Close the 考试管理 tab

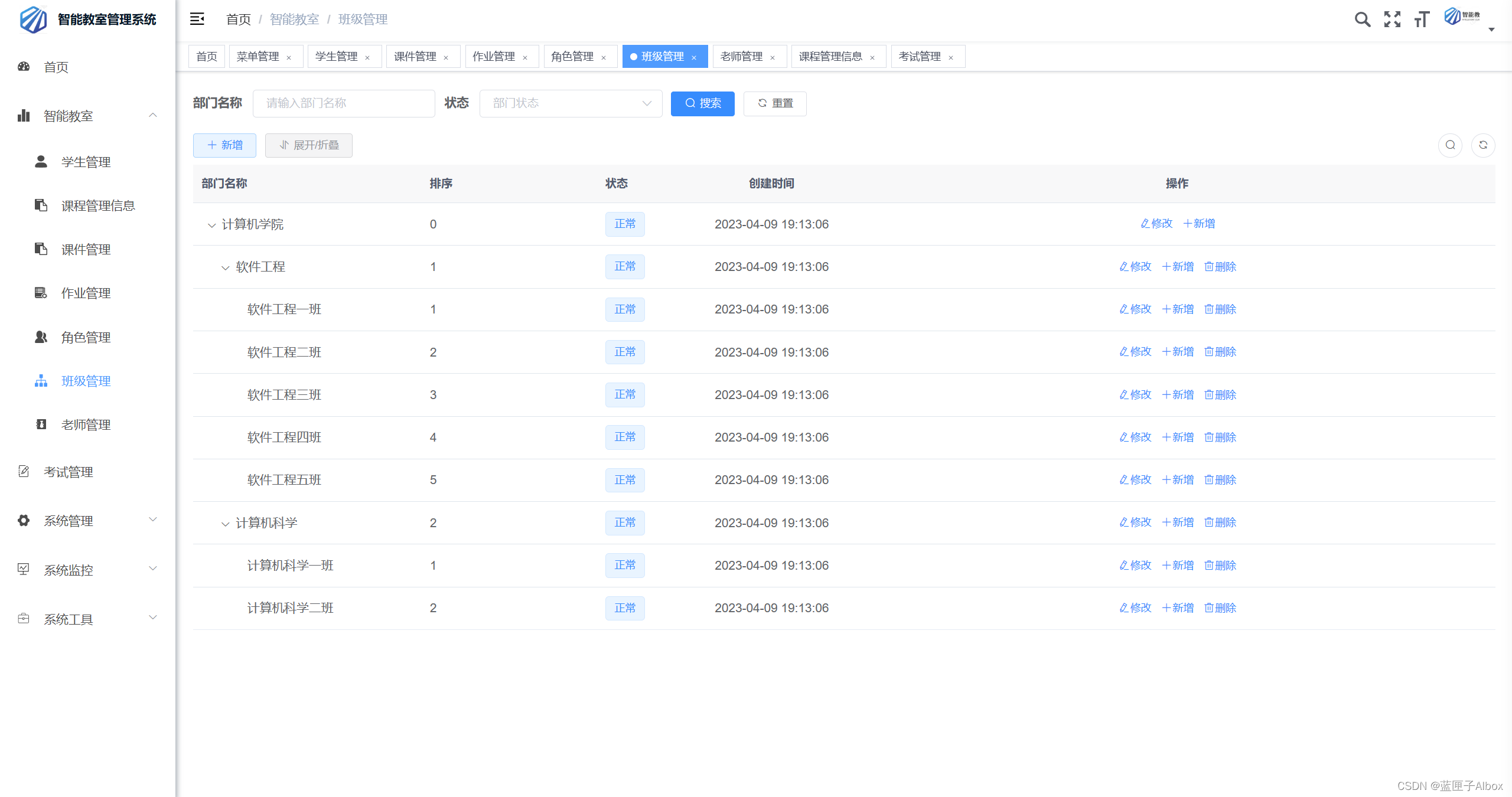tap(951, 57)
